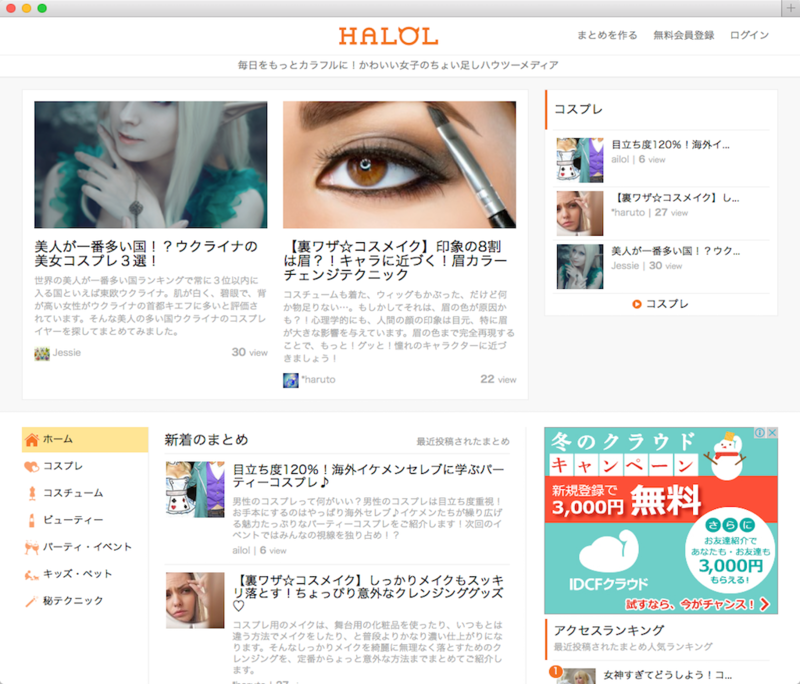
Task: Click Alice costume thumbnail in 新着のまとめ
Action: pyautogui.click(x=195, y=490)
